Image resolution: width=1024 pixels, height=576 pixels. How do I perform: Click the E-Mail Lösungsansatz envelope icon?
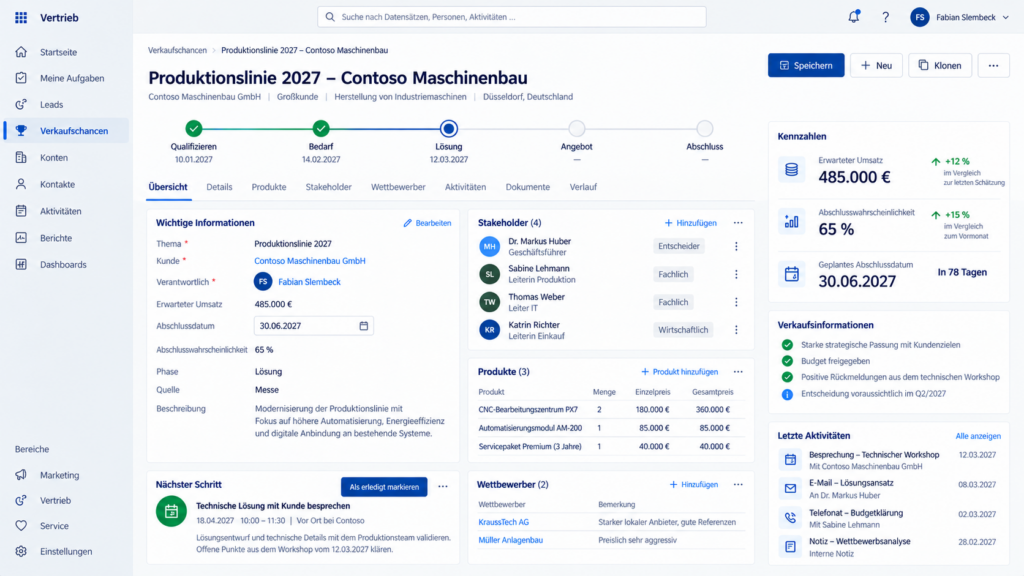790,488
